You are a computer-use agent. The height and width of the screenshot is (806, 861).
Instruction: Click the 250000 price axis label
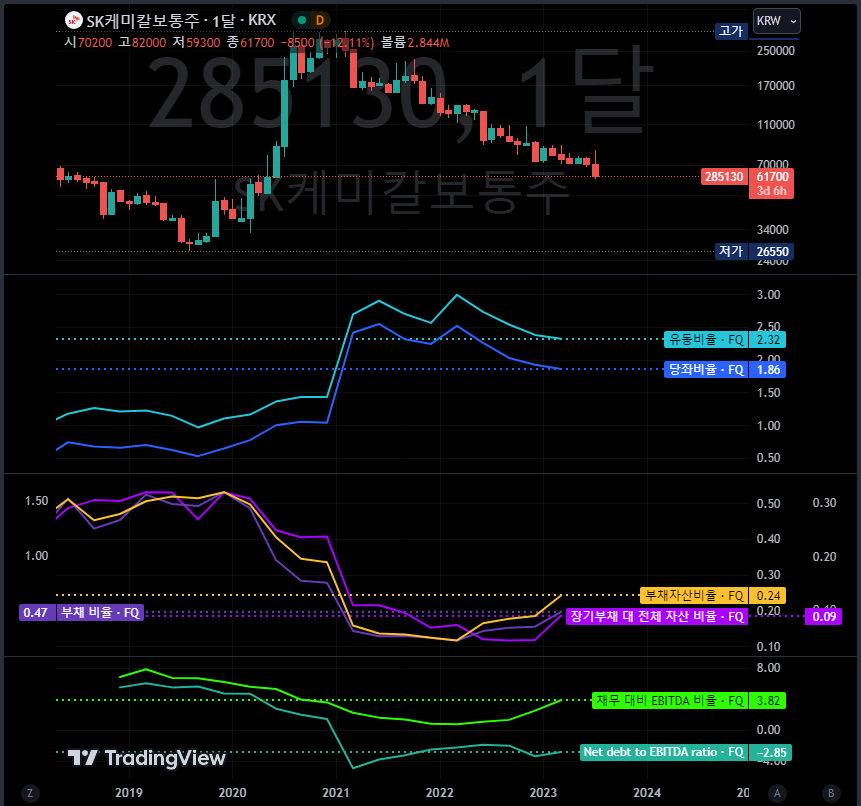(775, 51)
